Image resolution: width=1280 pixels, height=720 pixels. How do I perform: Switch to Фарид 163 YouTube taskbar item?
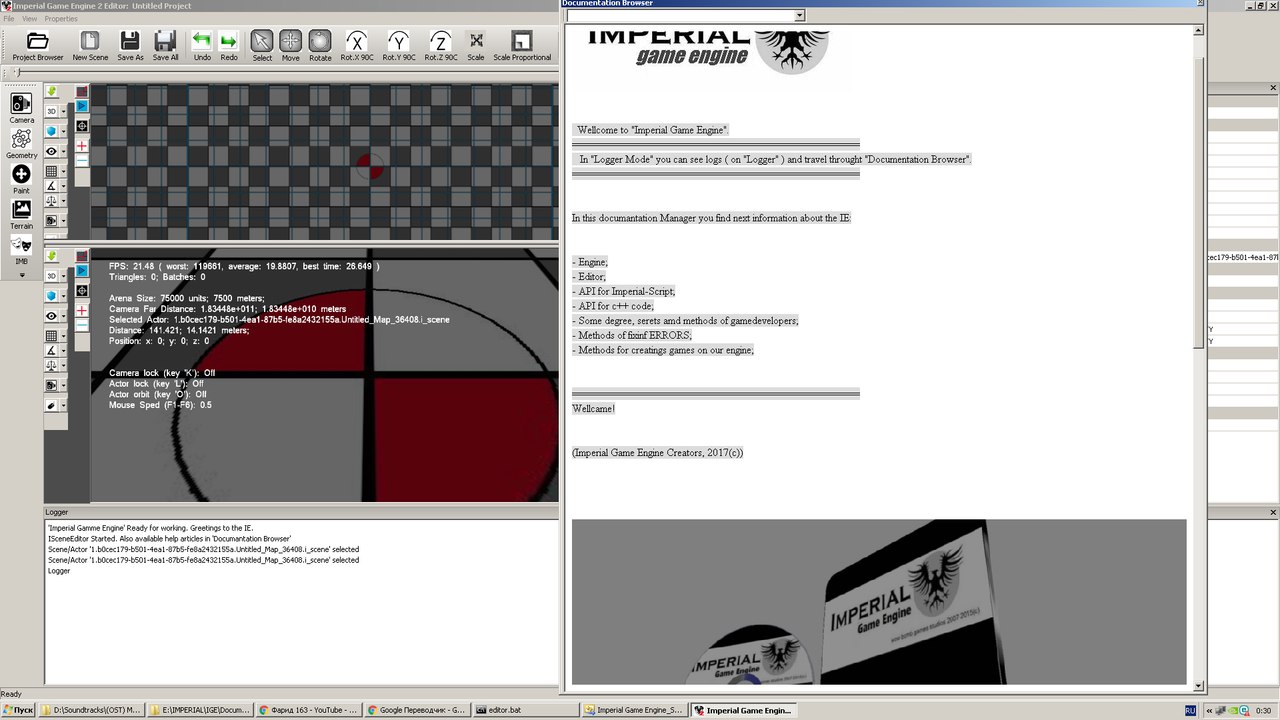pos(307,710)
